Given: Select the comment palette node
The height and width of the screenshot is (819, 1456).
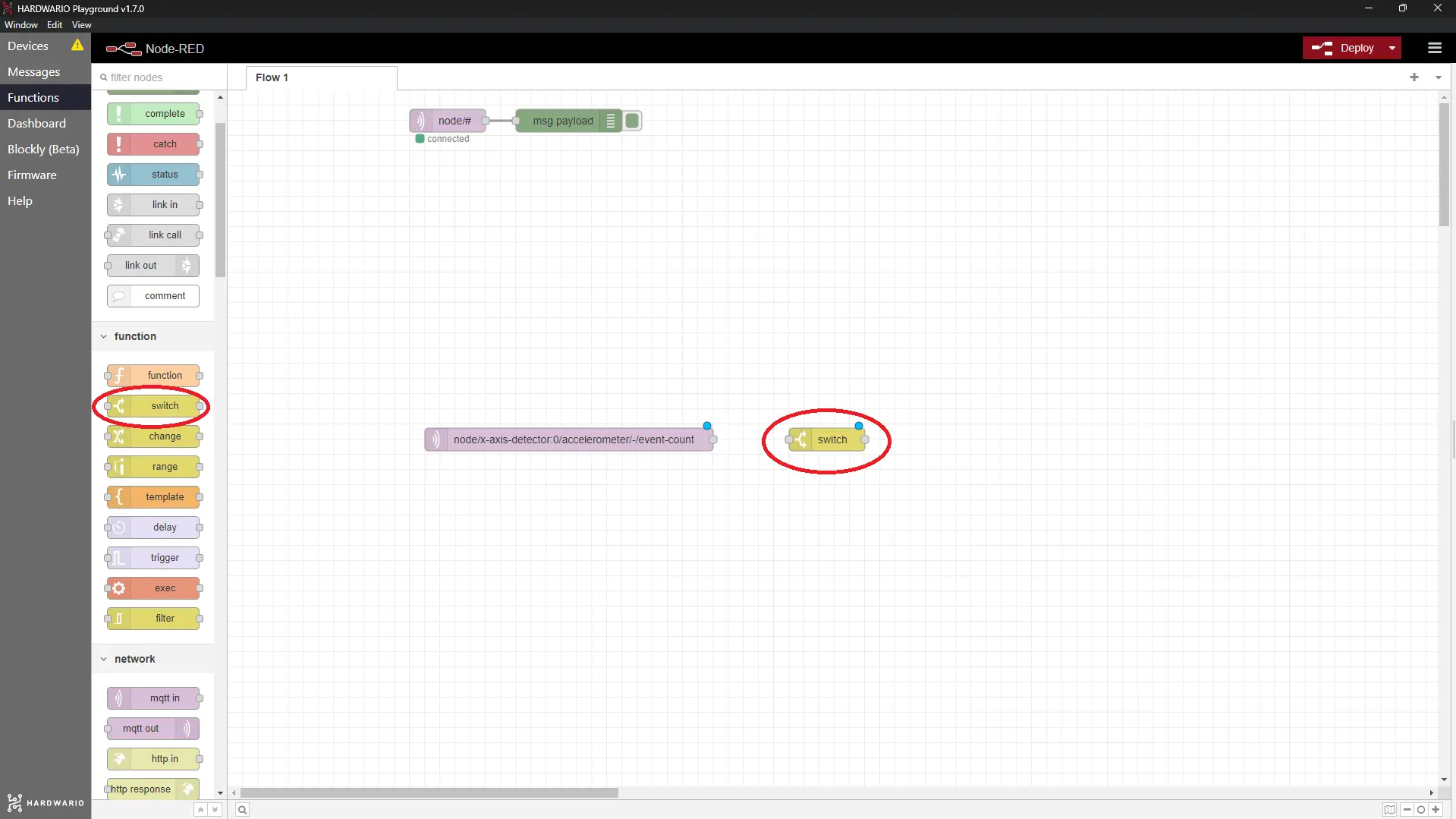Looking at the screenshot, I should click(x=153, y=296).
